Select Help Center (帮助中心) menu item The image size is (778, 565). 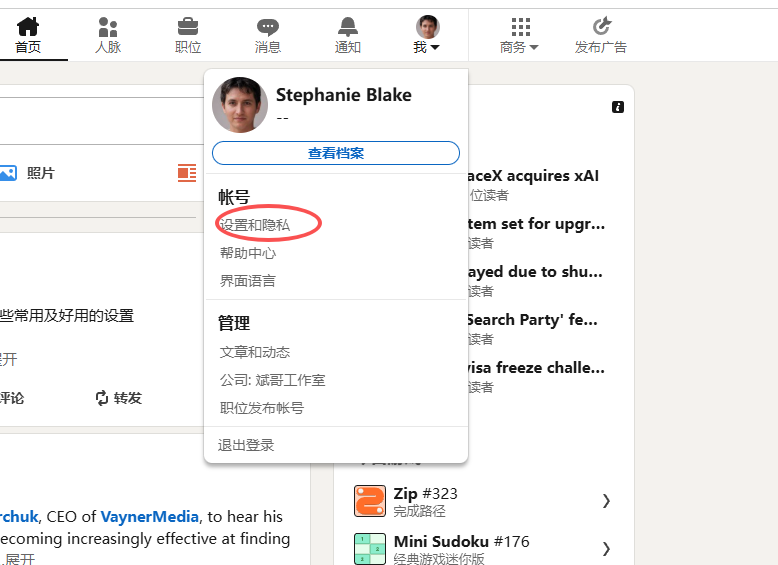point(248,253)
